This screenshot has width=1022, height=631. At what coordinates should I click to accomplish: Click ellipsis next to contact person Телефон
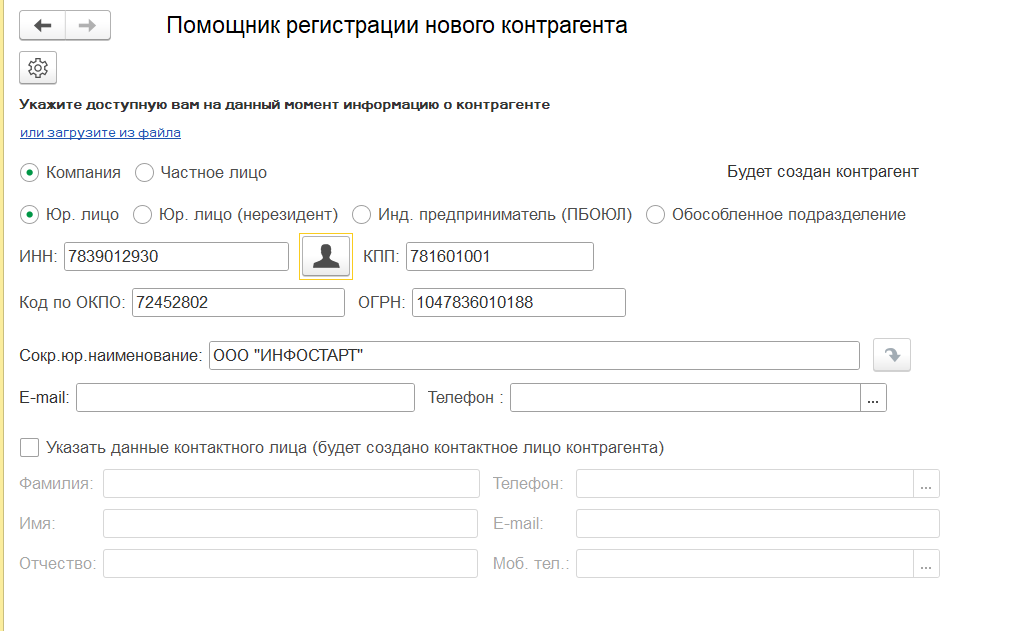(x=926, y=484)
